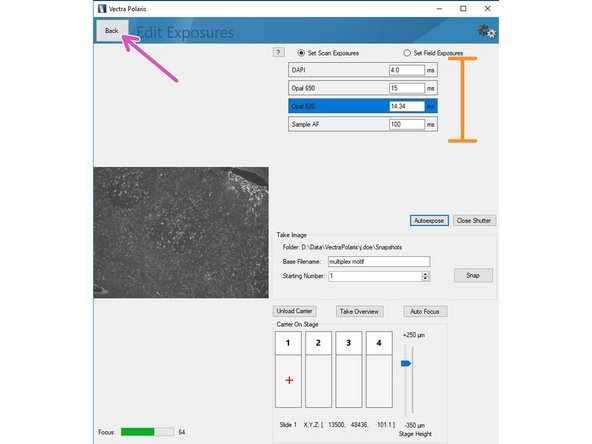Click the live tissue image preview
This screenshot has width=592, height=444.
click(x=181, y=233)
